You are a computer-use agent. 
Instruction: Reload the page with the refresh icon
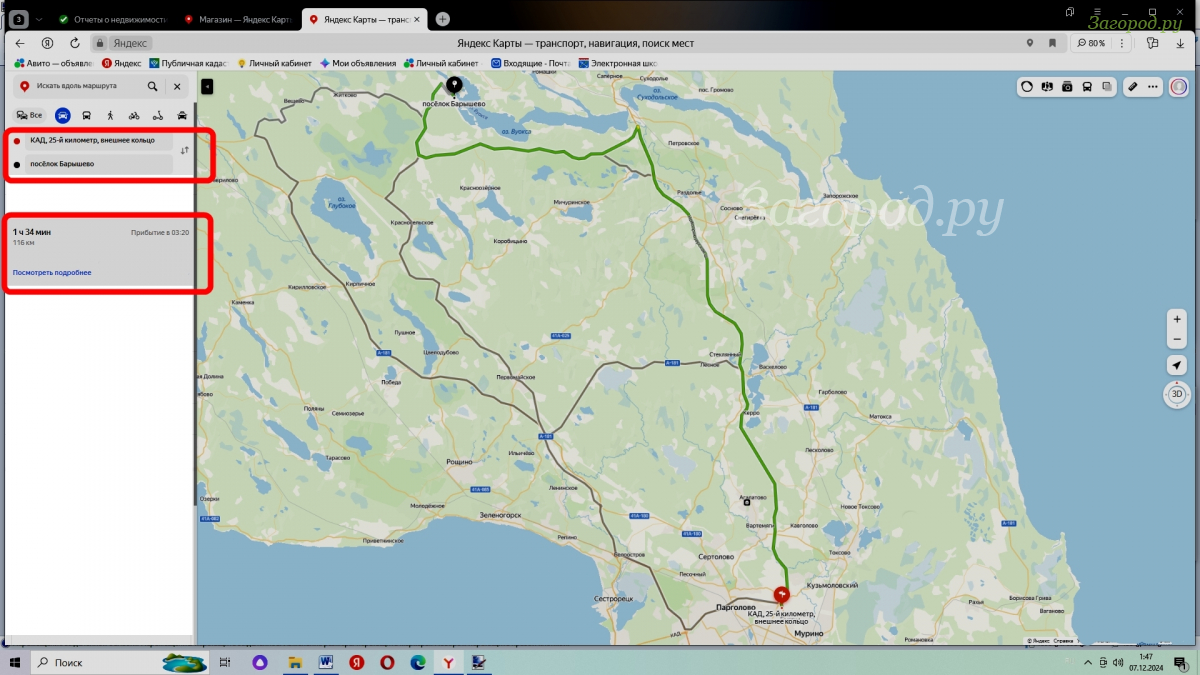coord(75,43)
